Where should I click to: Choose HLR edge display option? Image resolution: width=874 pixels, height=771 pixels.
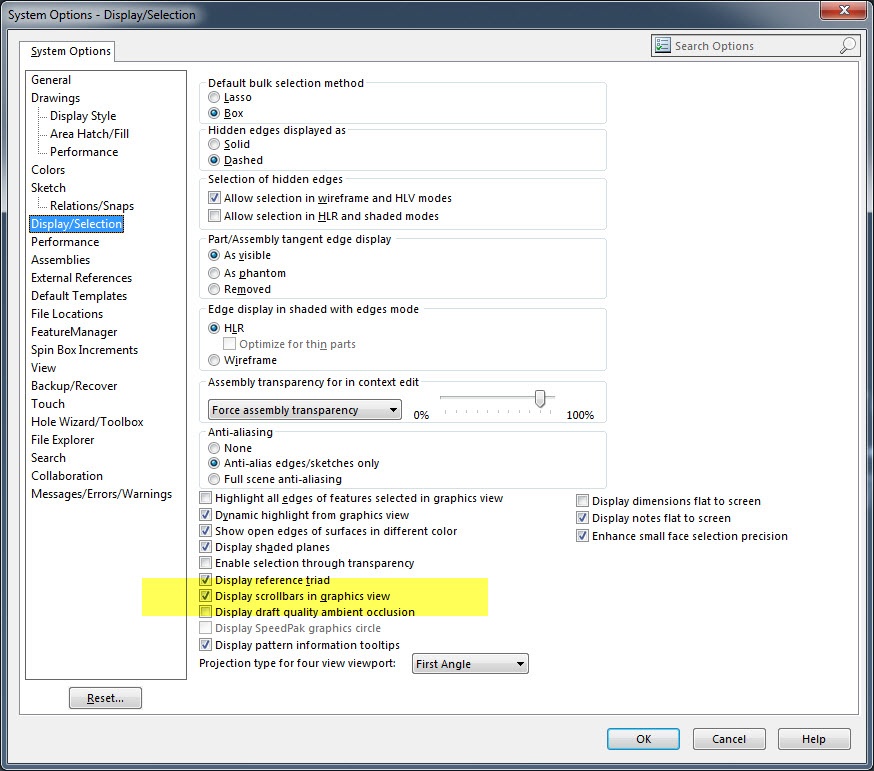pyautogui.click(x=214, y=328)
